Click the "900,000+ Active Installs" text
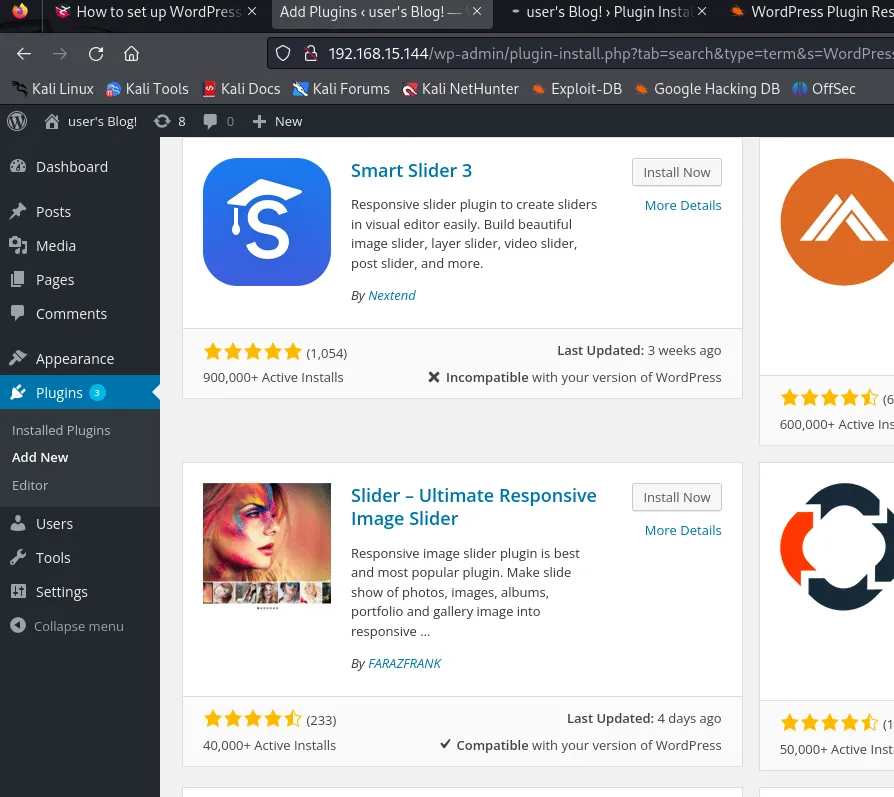Image resolution: width=894 pixels, height=797 pixels. tap(273, 377)
